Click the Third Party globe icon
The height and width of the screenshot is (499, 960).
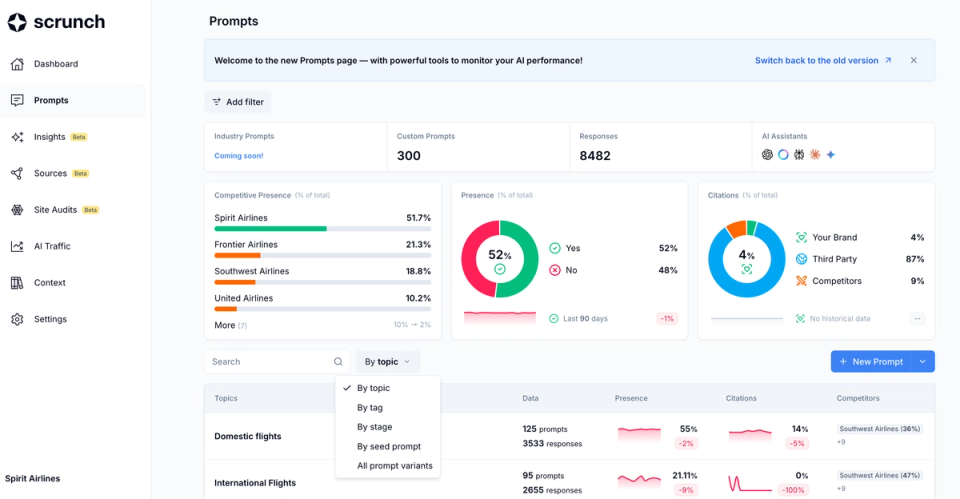tap(801, 259)
